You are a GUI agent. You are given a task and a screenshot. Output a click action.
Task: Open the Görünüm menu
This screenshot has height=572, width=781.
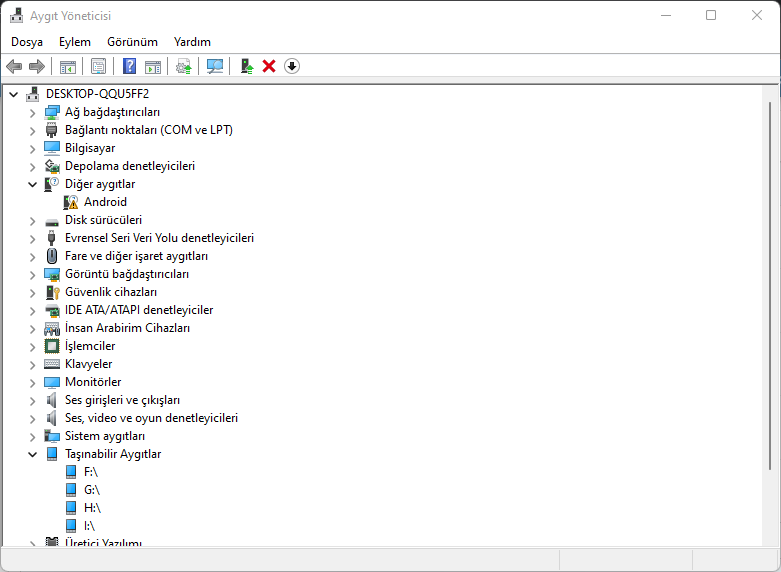click(x=132, y=42)
